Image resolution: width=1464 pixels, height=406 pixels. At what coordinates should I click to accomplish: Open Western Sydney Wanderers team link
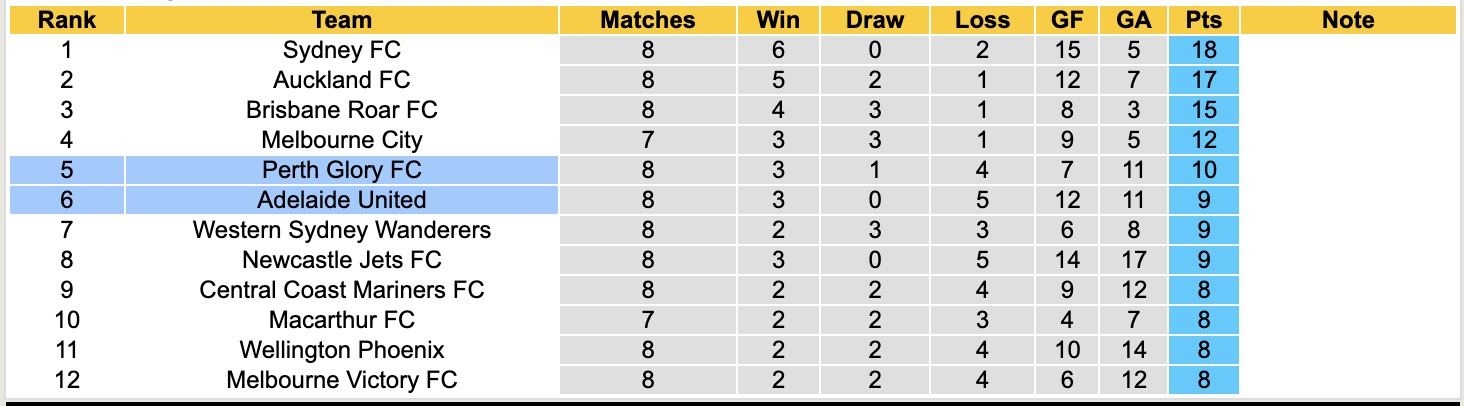click(x=341, y=230)
